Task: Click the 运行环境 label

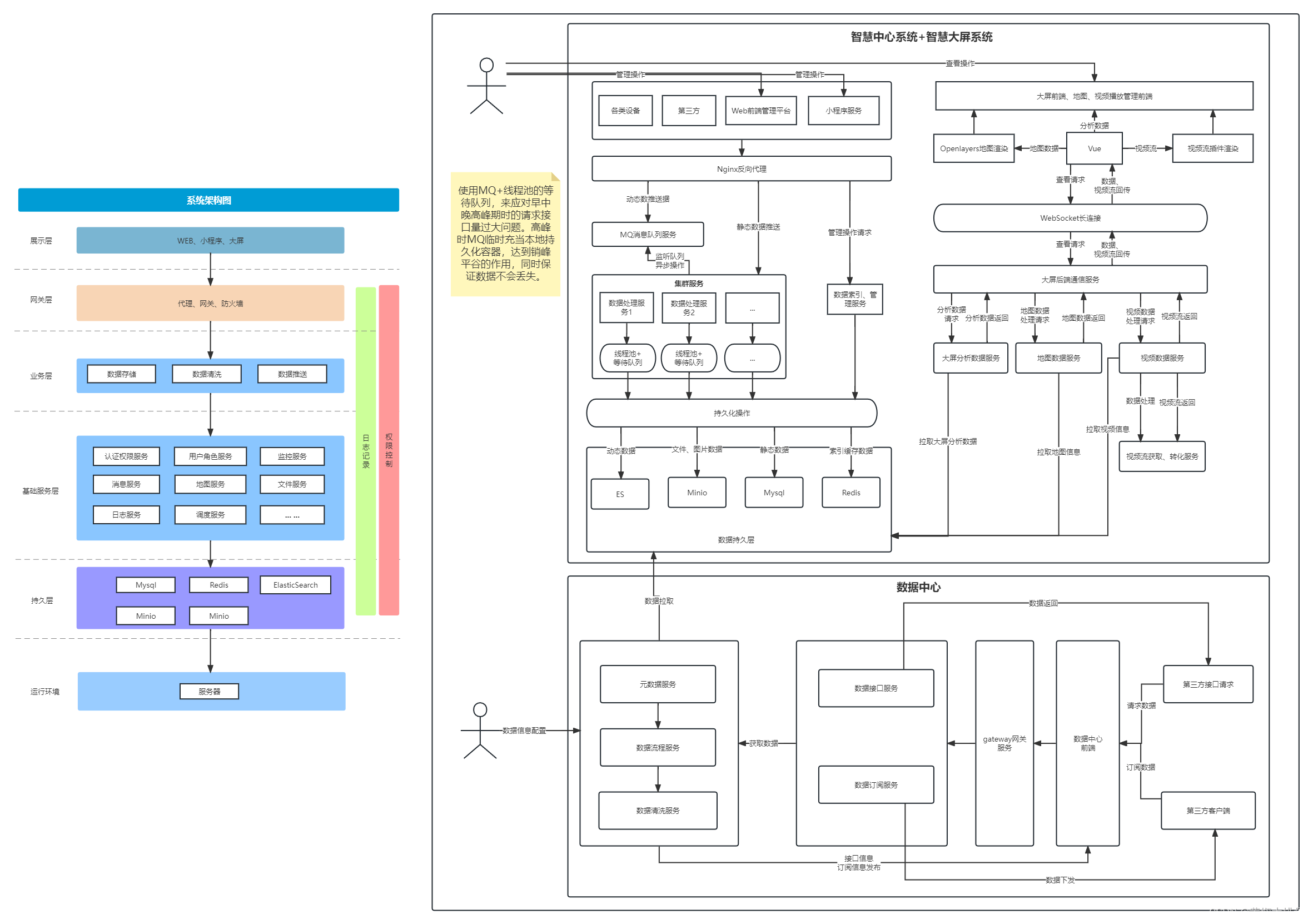Action: (44, 691)
